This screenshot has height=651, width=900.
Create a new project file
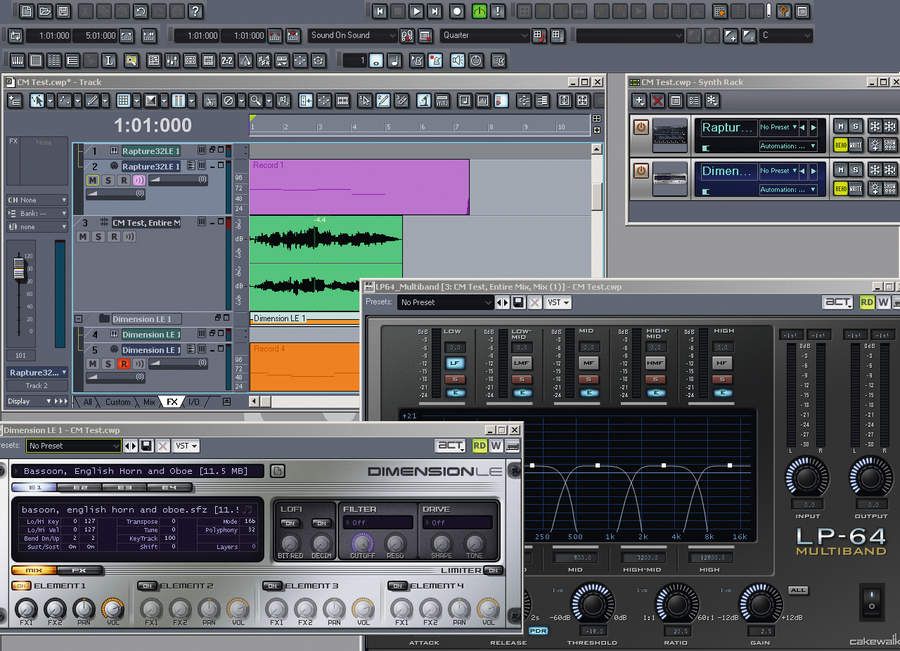point(26,10)
